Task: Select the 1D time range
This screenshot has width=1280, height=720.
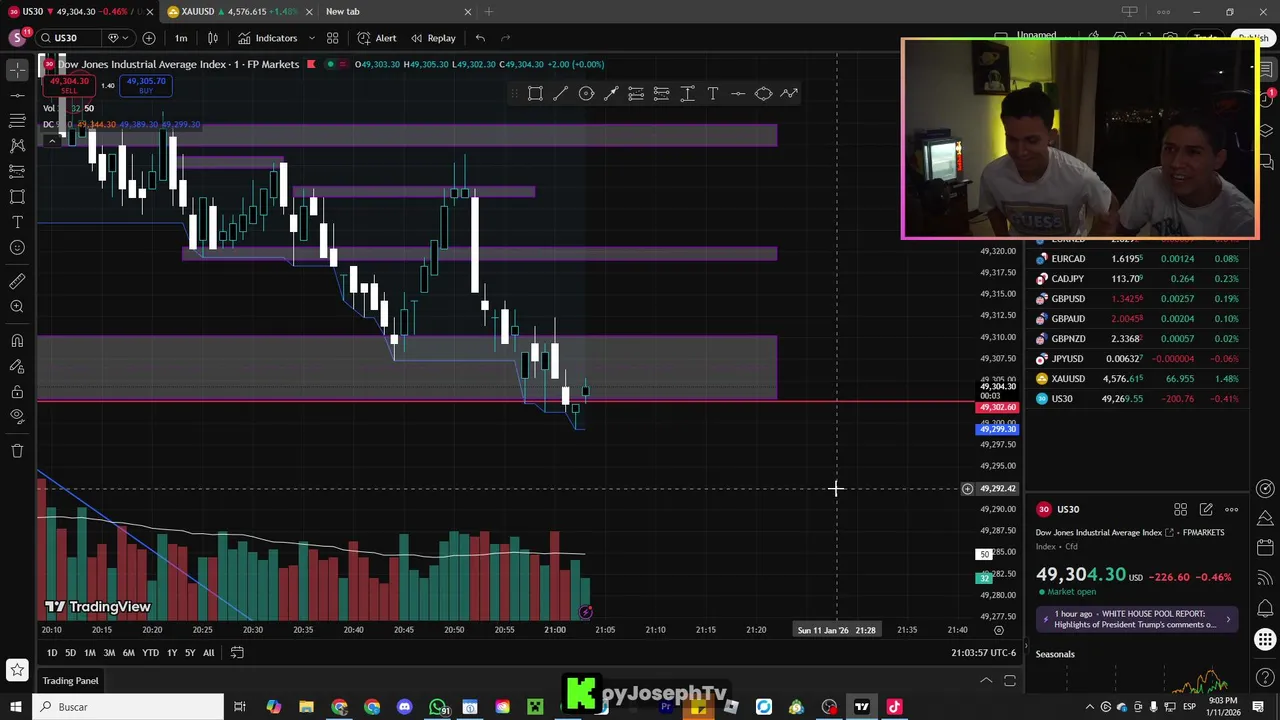Action: 52,653
